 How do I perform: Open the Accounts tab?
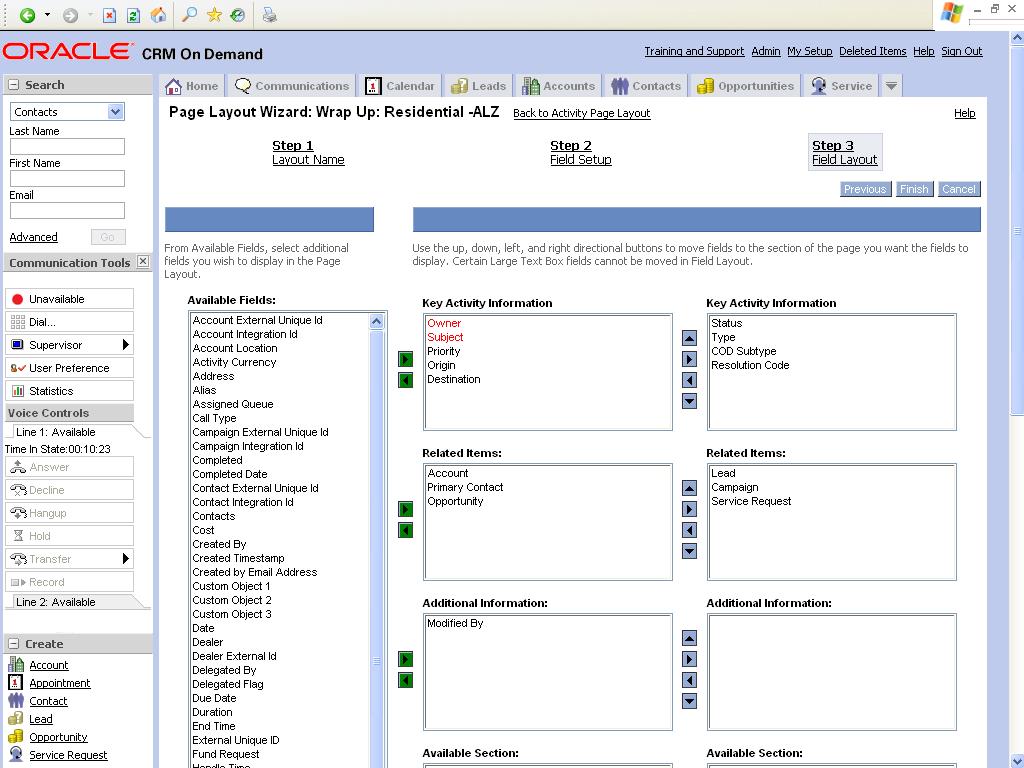click(559, 86)
